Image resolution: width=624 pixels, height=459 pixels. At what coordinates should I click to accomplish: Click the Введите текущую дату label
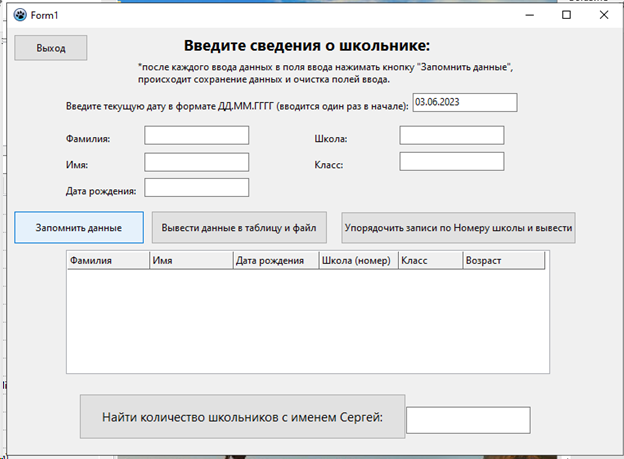pyautogui.click(x=237, y=106)
